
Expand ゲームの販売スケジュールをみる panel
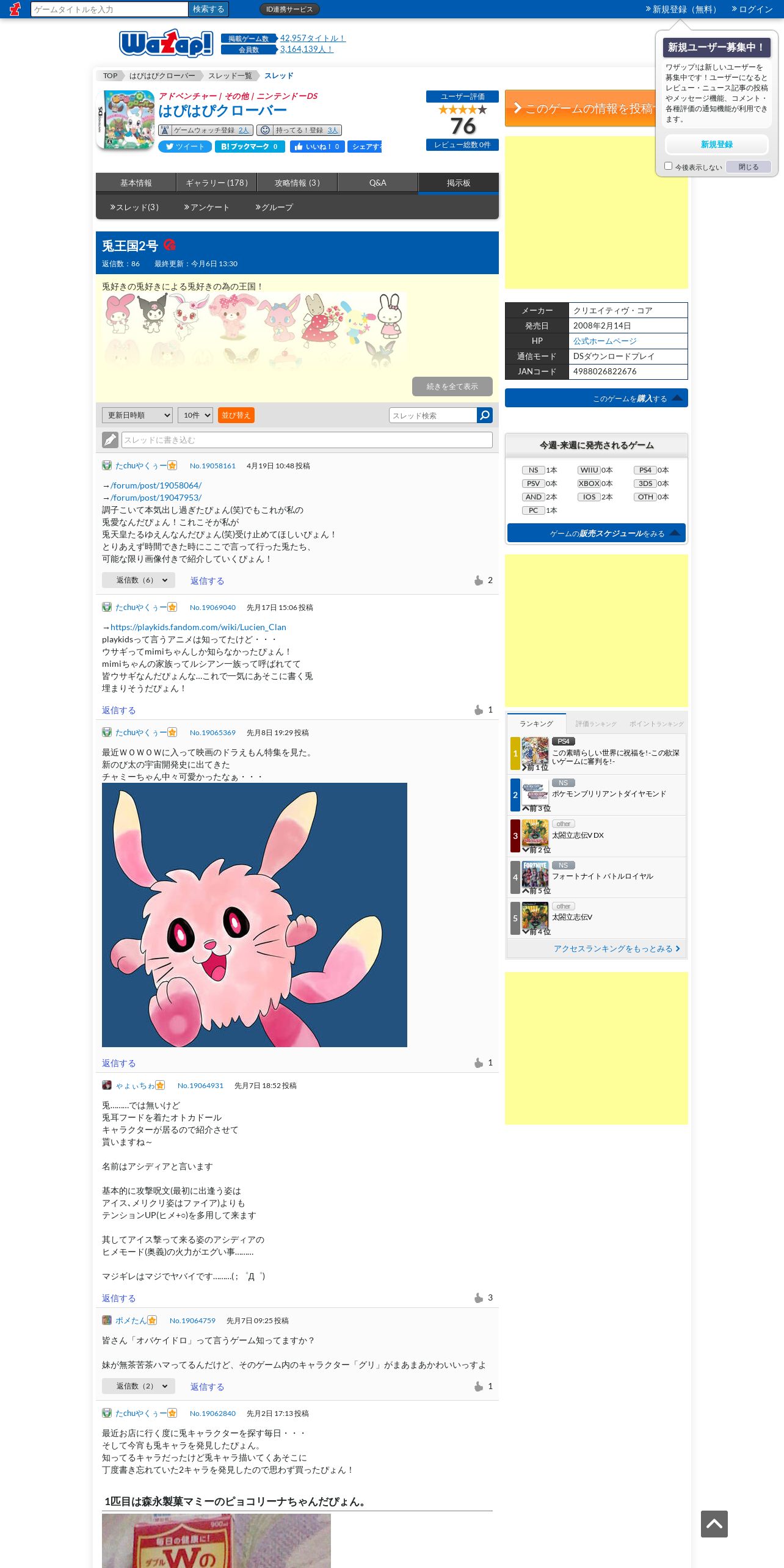(x=597, y=533)
